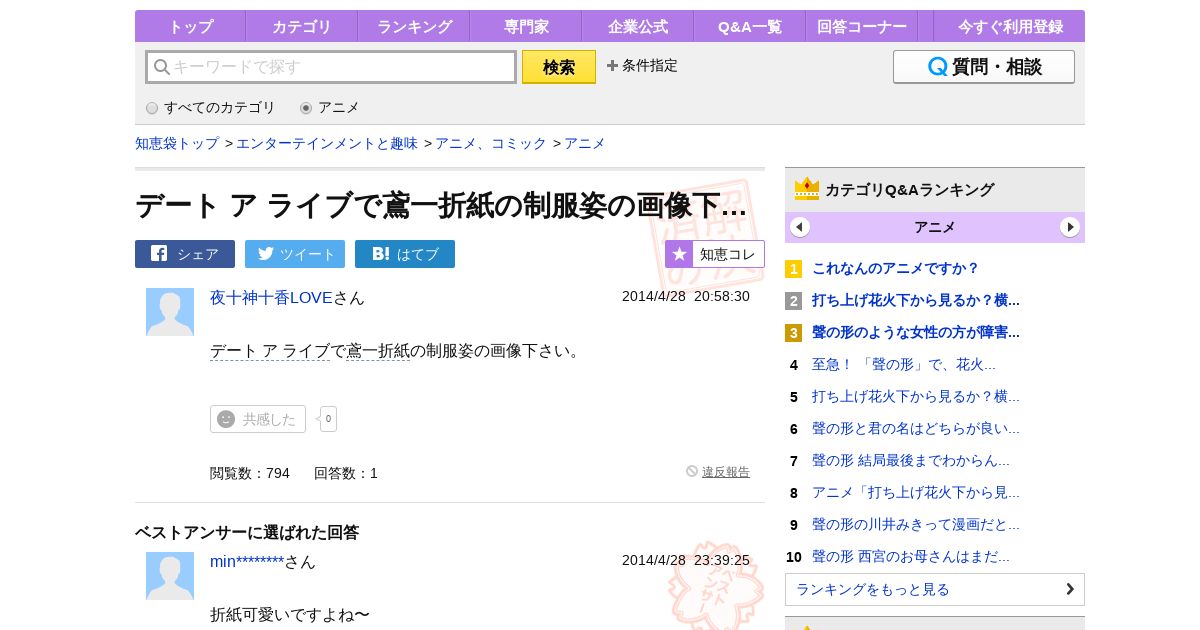Open ranking 9 聲の形の川井みきって
This screenshot has width=1200, height=630.
(x=916, y=524)
